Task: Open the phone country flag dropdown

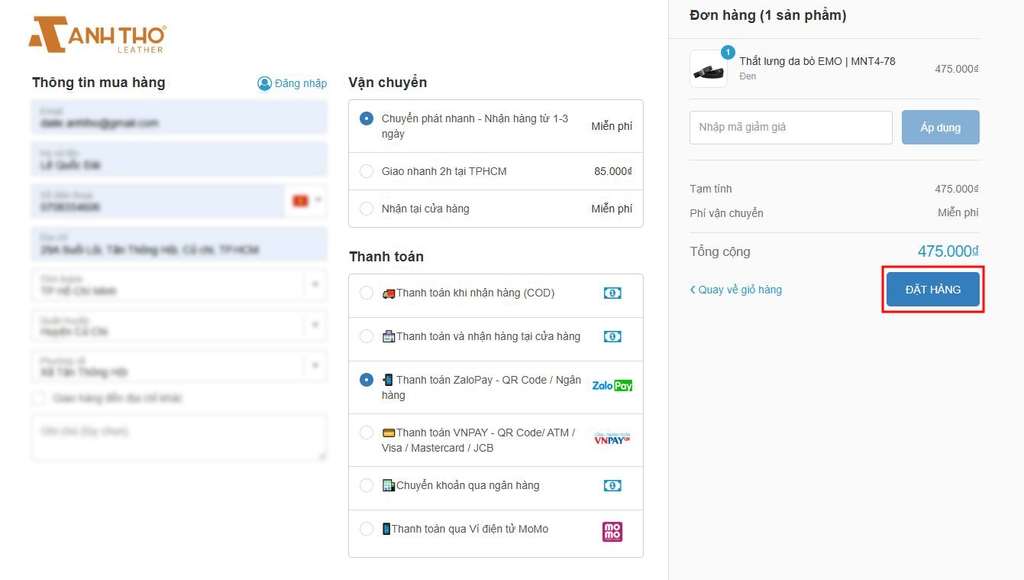Action: 306,201
